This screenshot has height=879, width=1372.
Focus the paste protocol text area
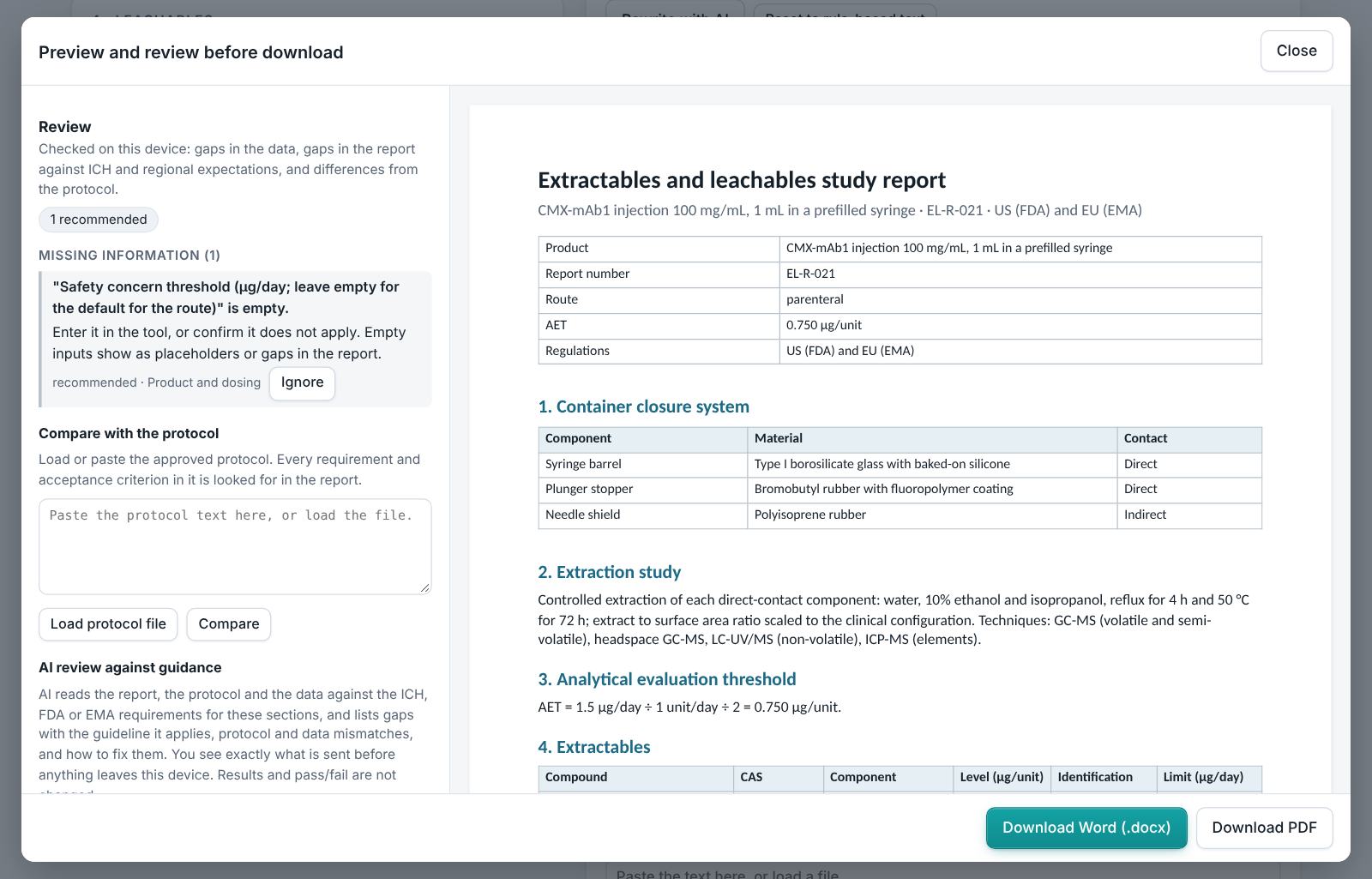tap(235, 546)
